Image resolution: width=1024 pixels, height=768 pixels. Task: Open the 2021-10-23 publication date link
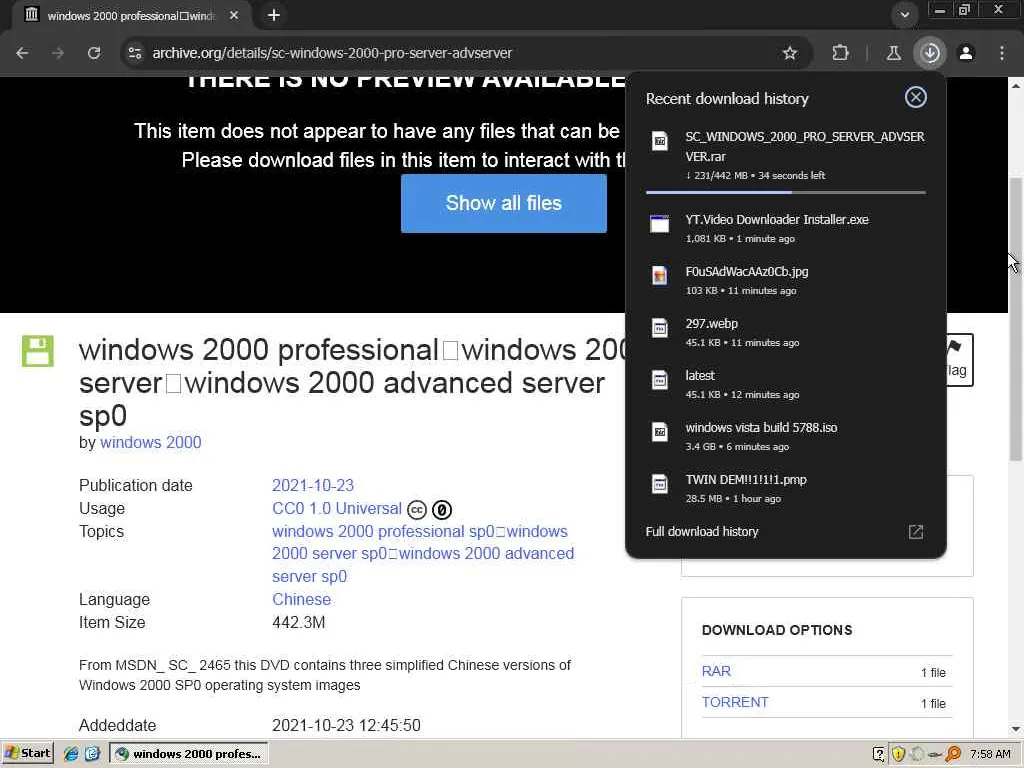tap(313, 485)
